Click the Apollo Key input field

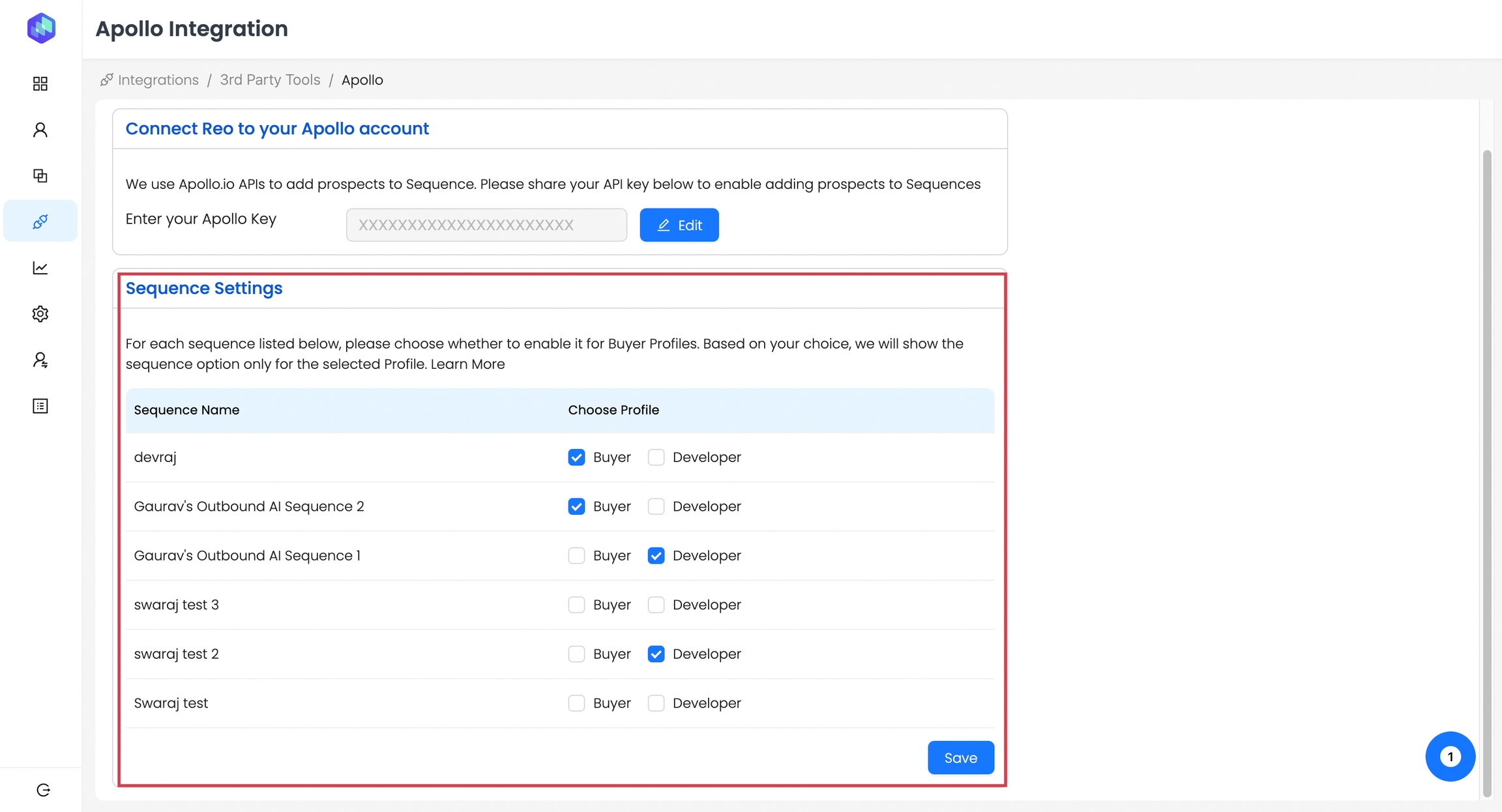pyautogui.click(x=486, y=225)
